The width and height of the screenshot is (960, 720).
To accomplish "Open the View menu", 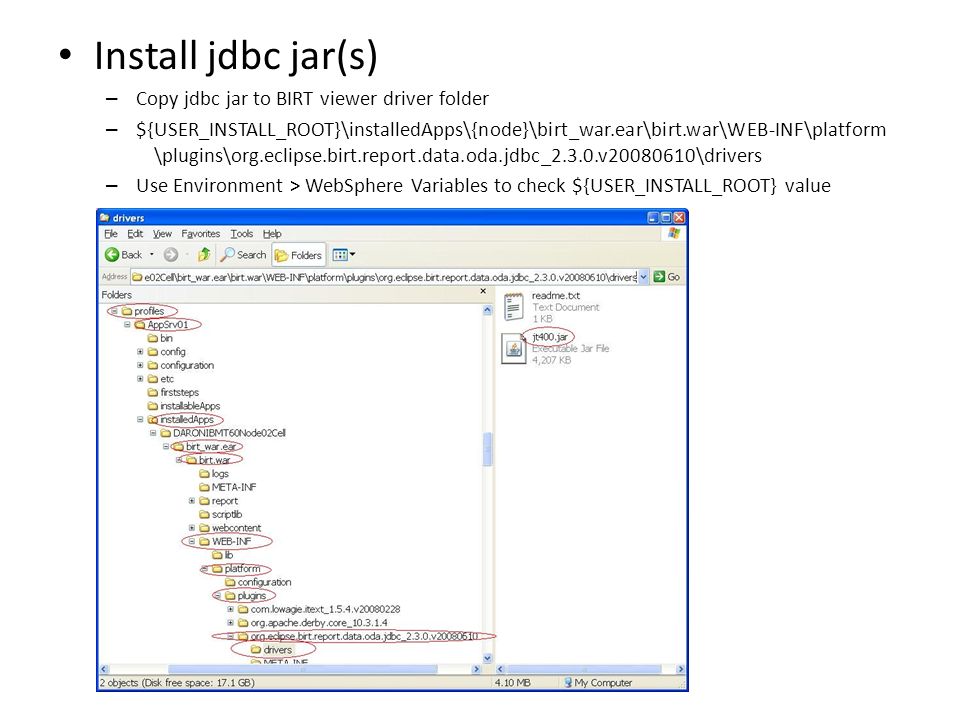I will tap(162, 234).
